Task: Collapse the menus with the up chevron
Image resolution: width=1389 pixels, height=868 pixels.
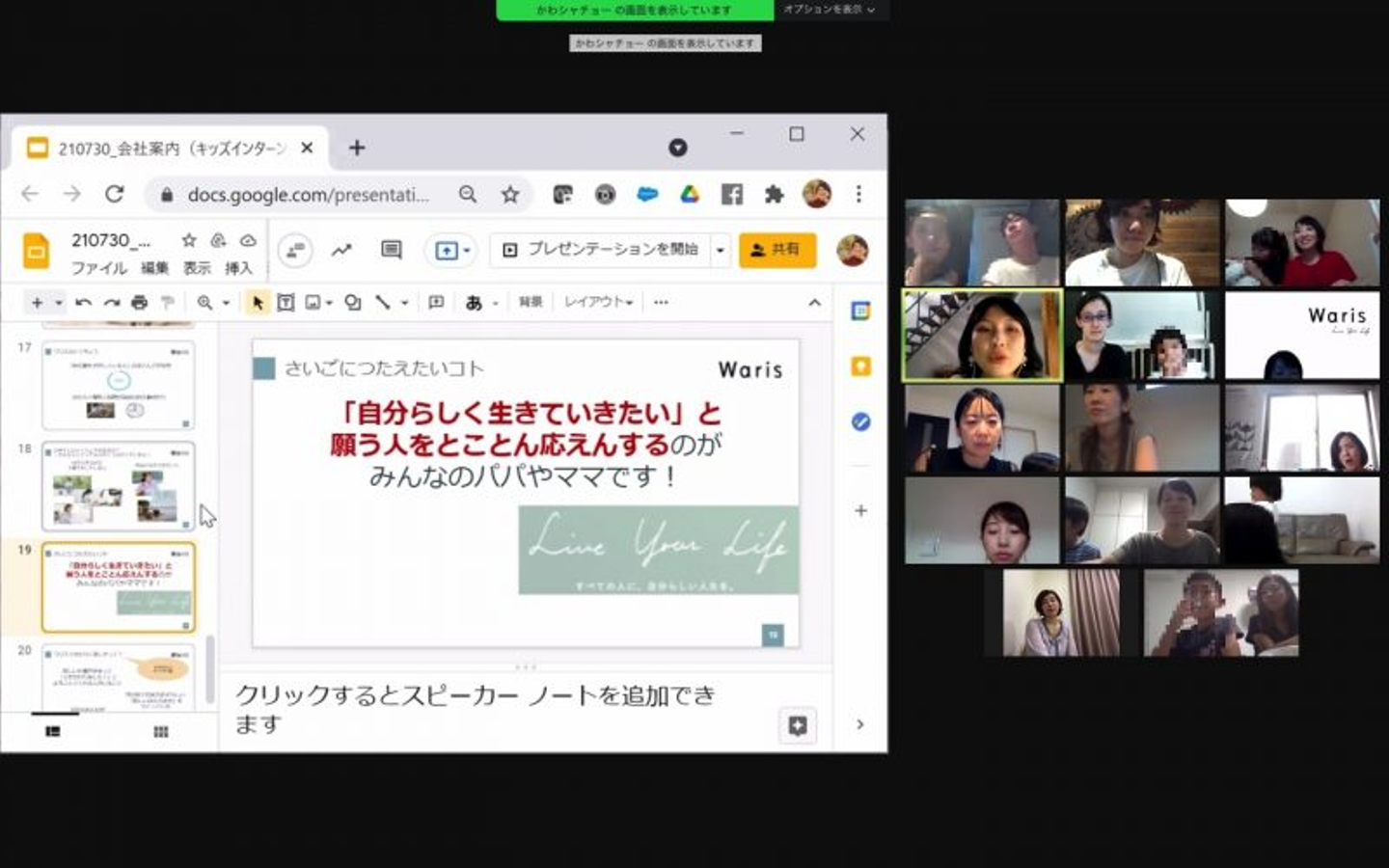Action: pyautogui.click(x=814, y=303)
